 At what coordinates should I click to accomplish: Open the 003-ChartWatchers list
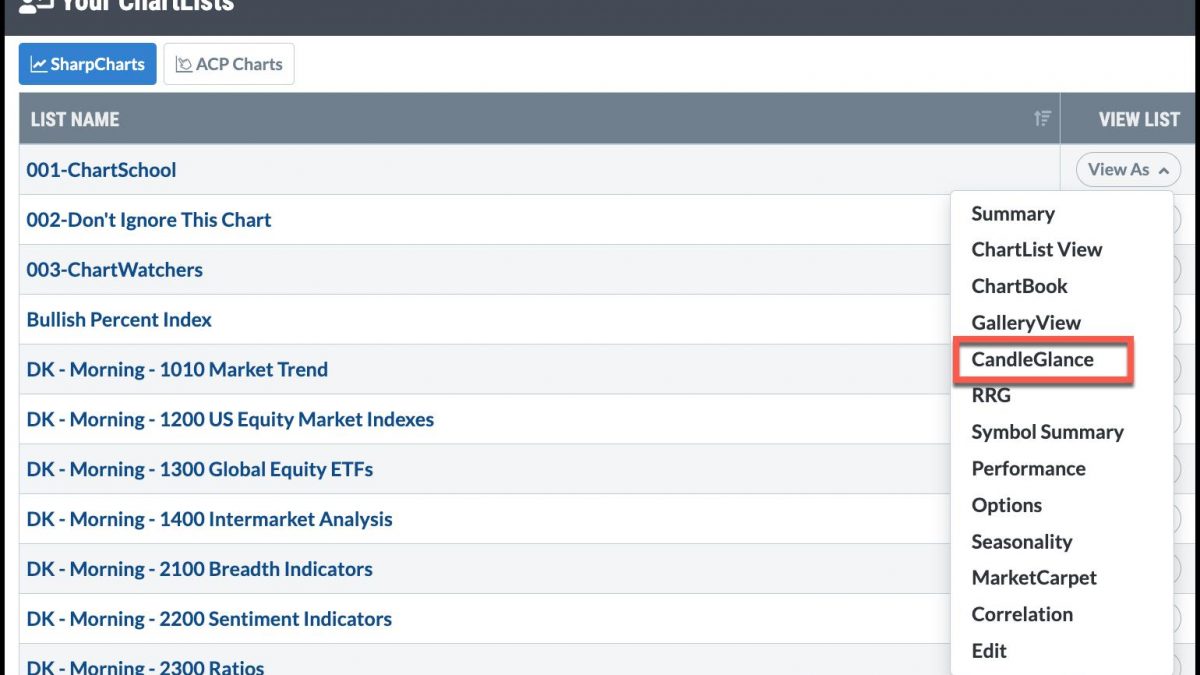114,270
